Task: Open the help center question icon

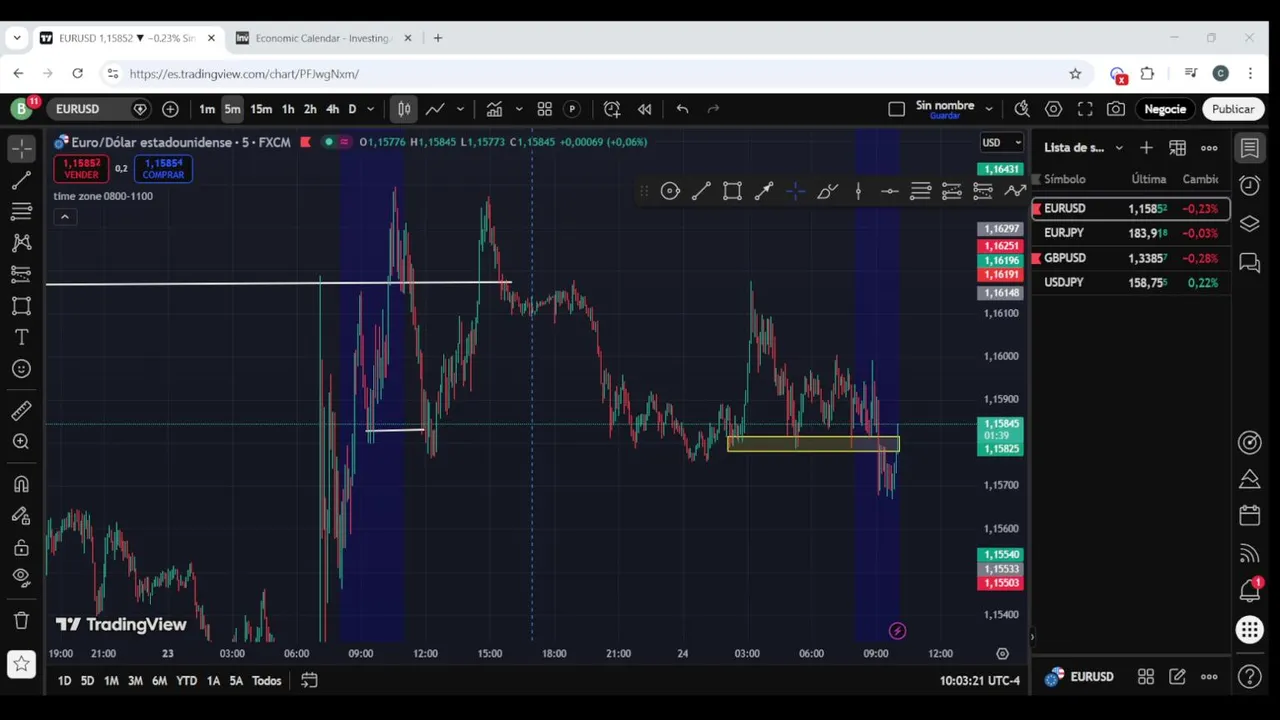Action: (1249, 677)
